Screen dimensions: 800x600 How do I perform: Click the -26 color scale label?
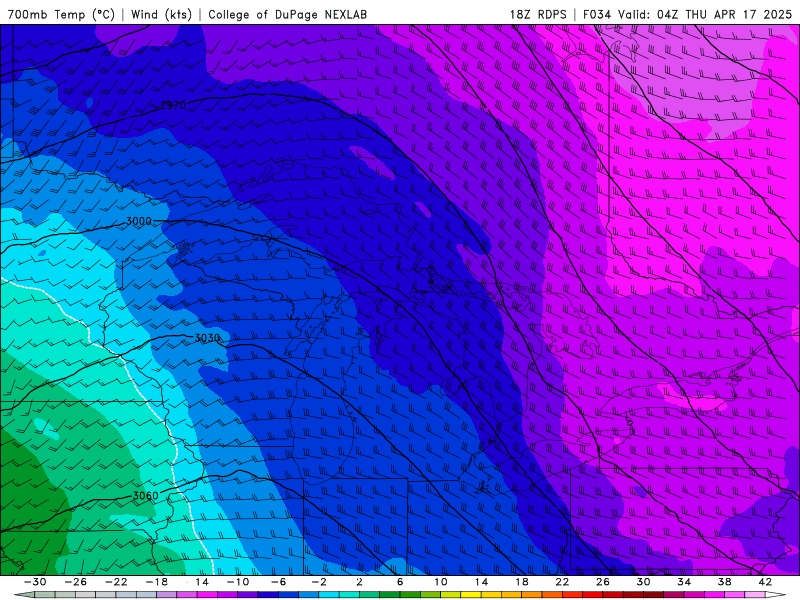76,582
